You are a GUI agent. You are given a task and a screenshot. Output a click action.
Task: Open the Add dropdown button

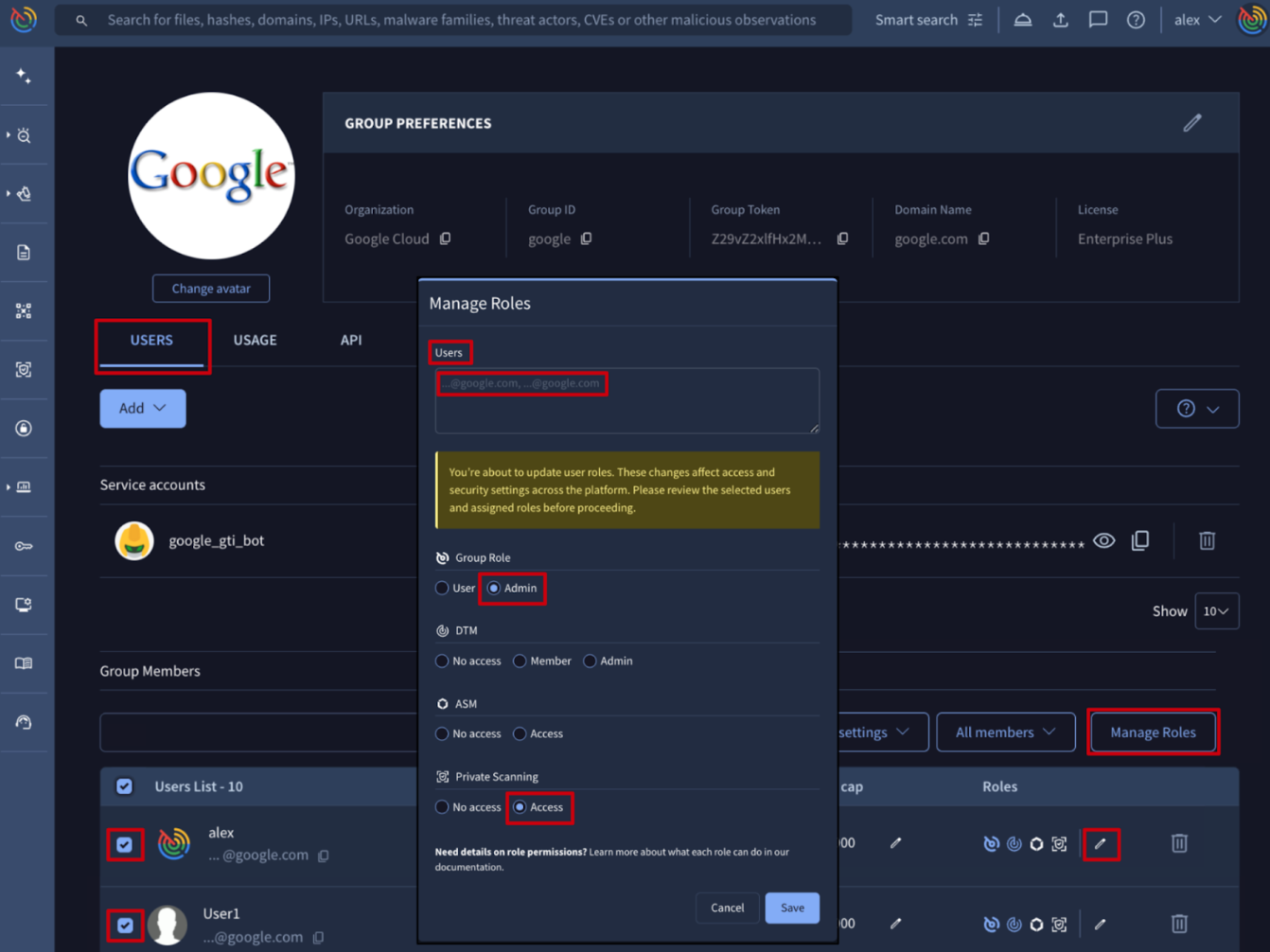[x=143, y=409]
